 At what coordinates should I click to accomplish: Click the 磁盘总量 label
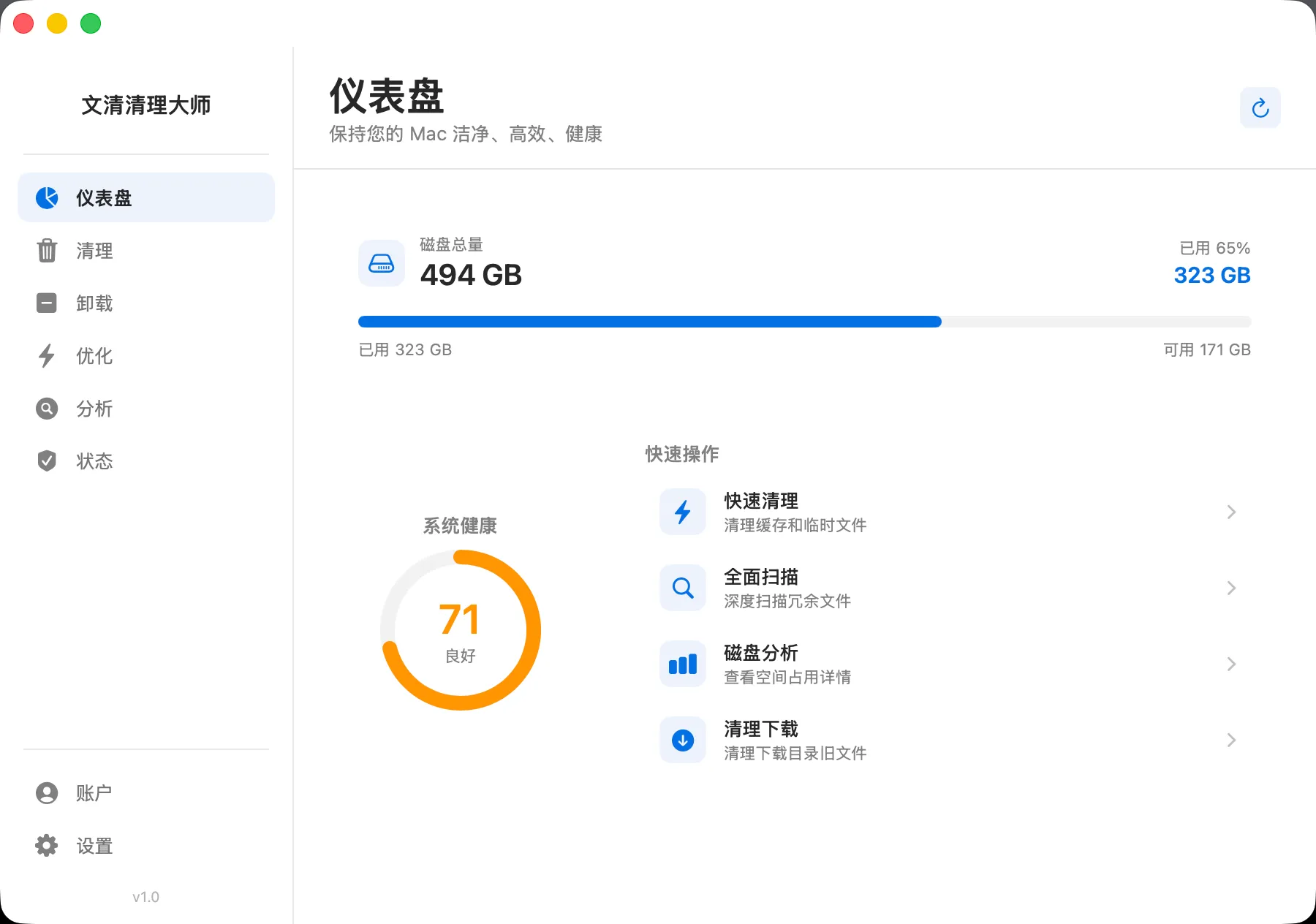click(x=451, y=244)
